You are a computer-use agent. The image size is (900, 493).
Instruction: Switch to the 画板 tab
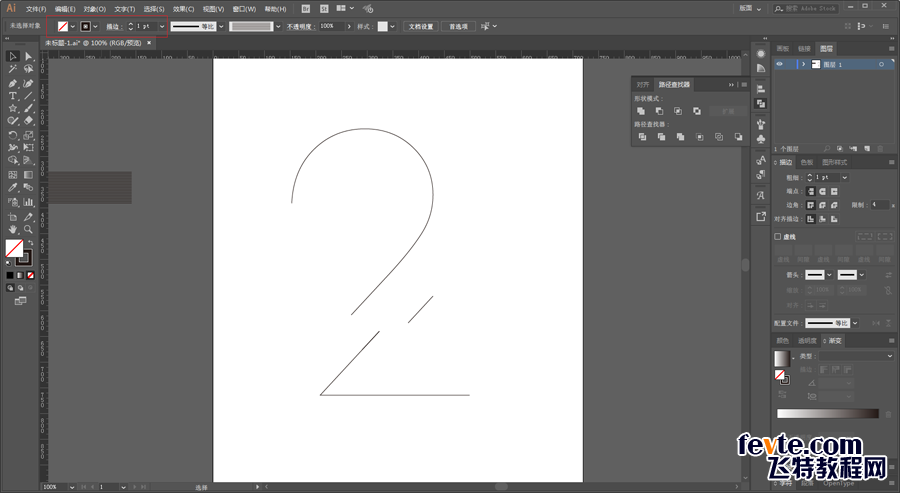782,49
